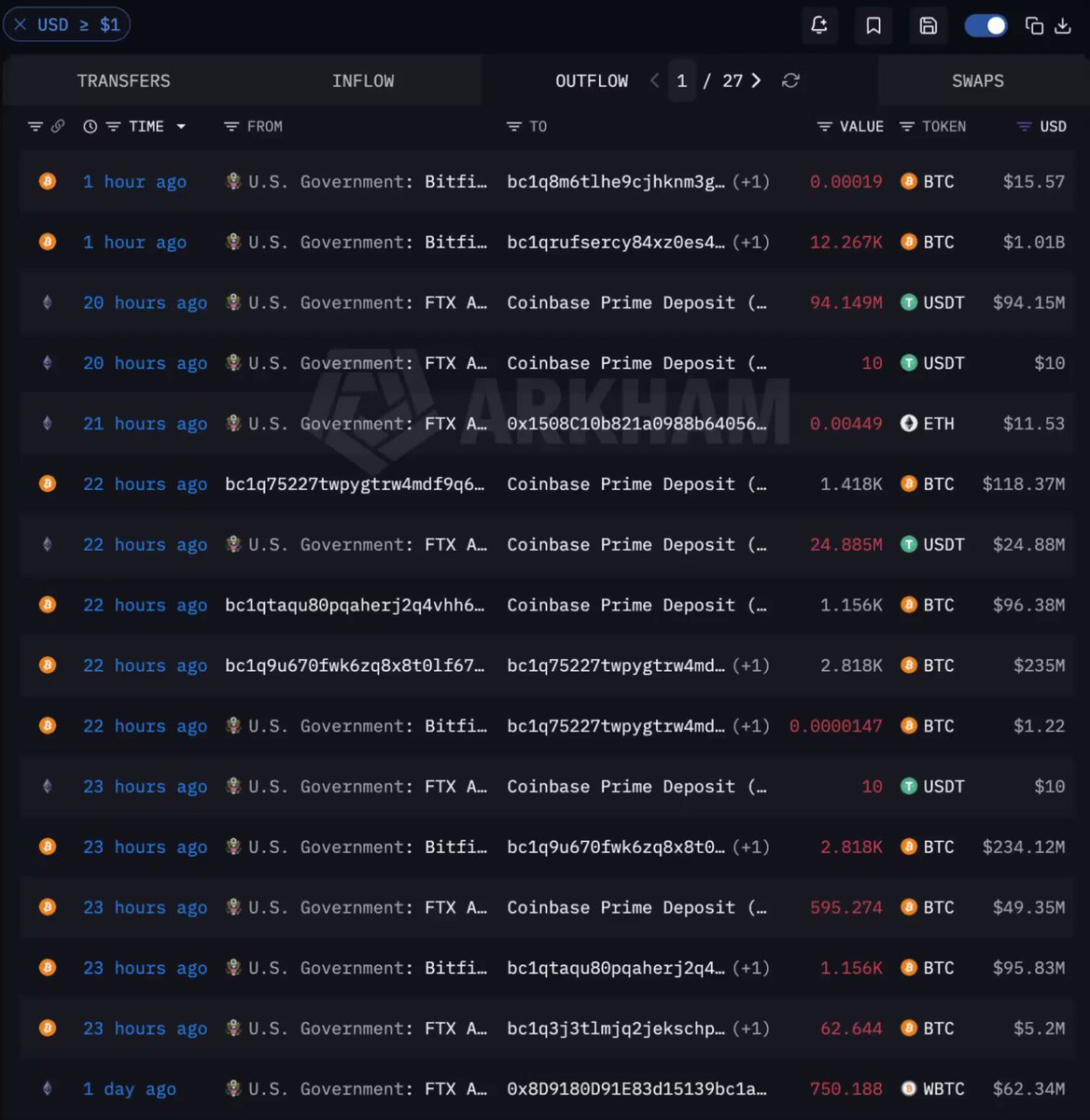Open the USD column filter

coord(1024,126)
